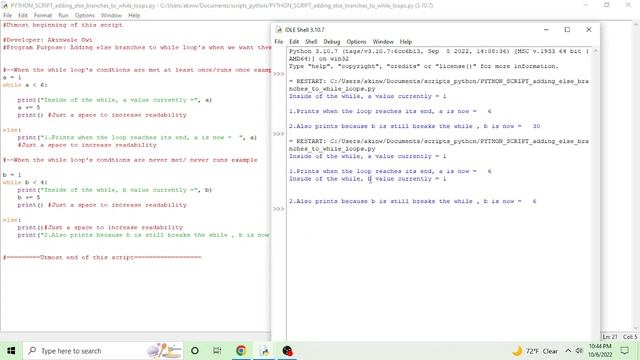Click the 'never runs example' comment line
The width and height of the screenshot is (640, 360).
pyautogui.click(x=130, y=160)
